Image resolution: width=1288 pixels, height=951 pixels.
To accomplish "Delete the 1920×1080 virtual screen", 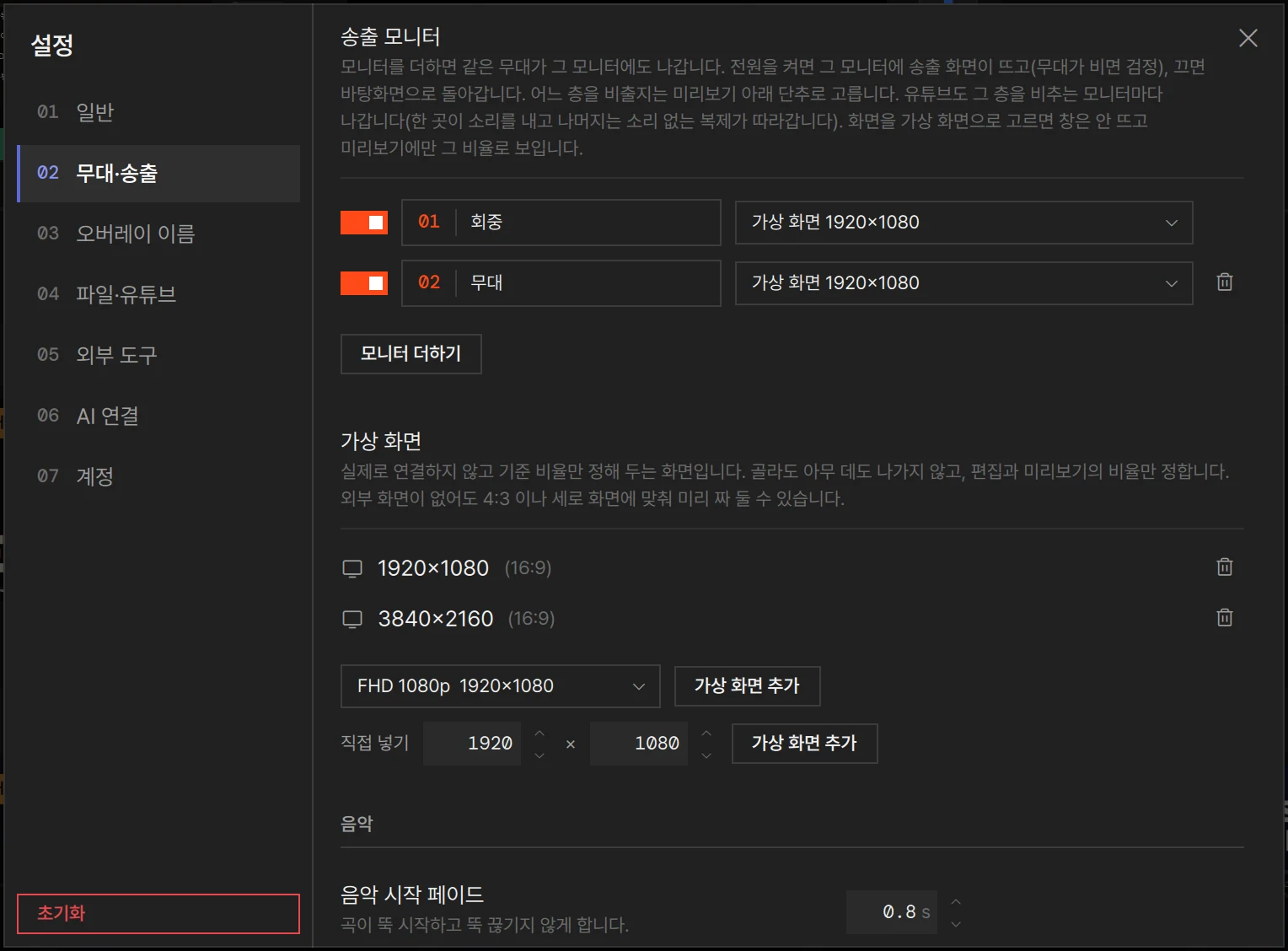I will tap(1225, 567).
